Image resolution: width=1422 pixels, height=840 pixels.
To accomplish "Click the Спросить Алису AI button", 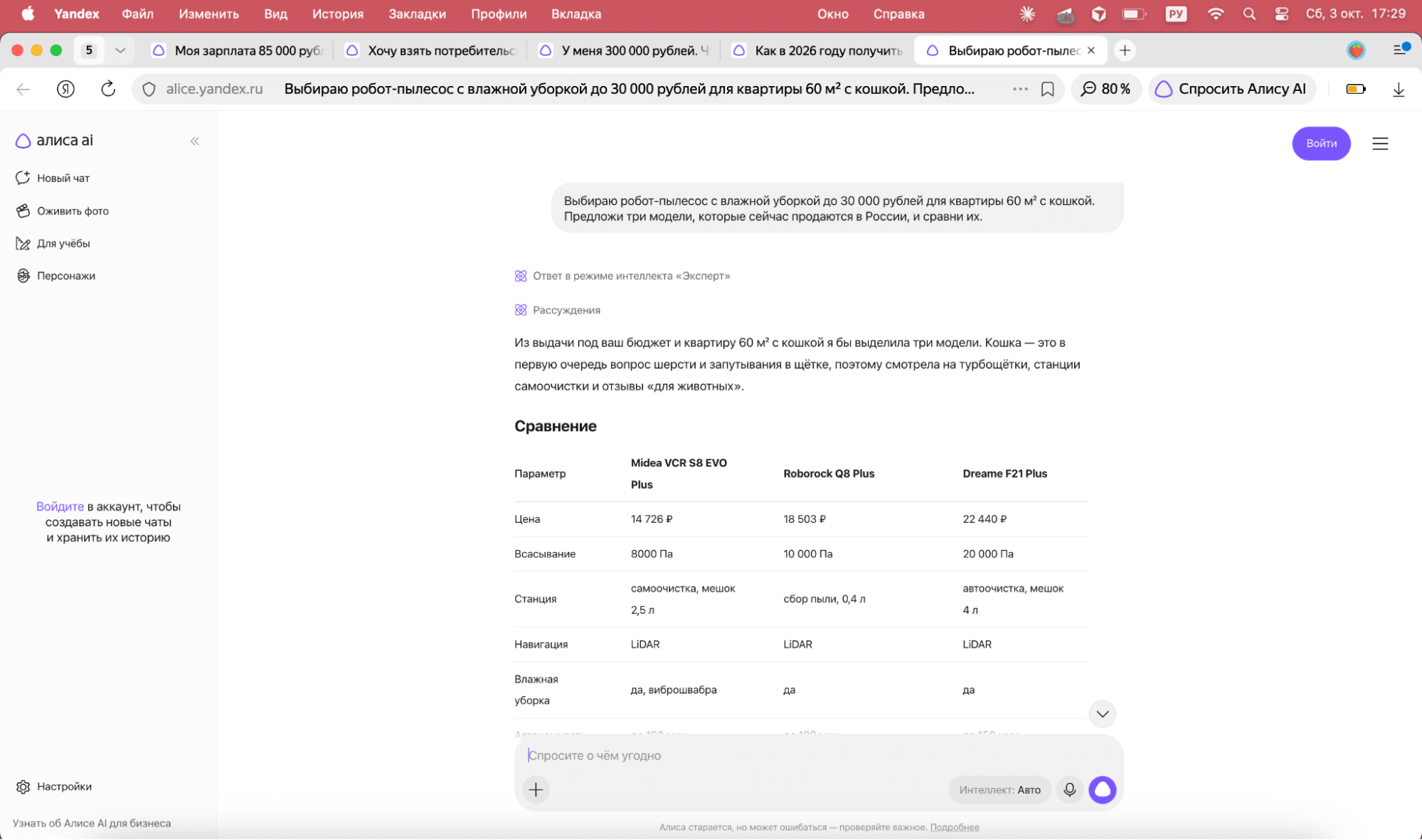I will click(x=1233, y=89).
